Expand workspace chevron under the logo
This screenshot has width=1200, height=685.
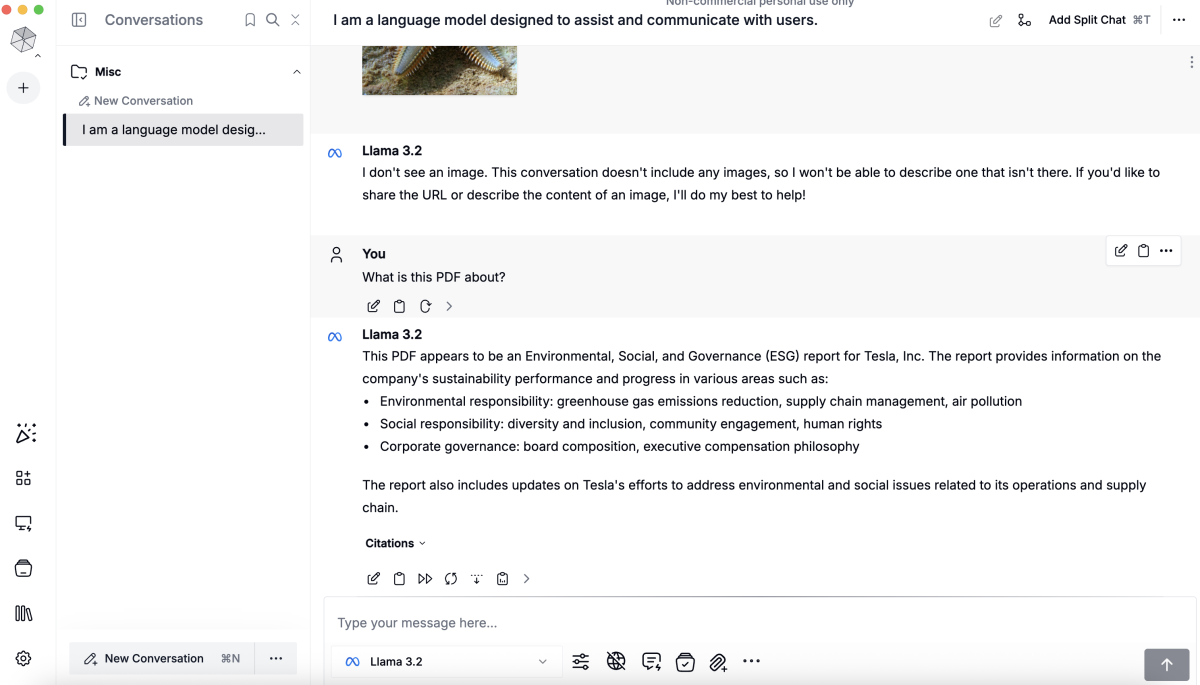click(x=38, y=57)
